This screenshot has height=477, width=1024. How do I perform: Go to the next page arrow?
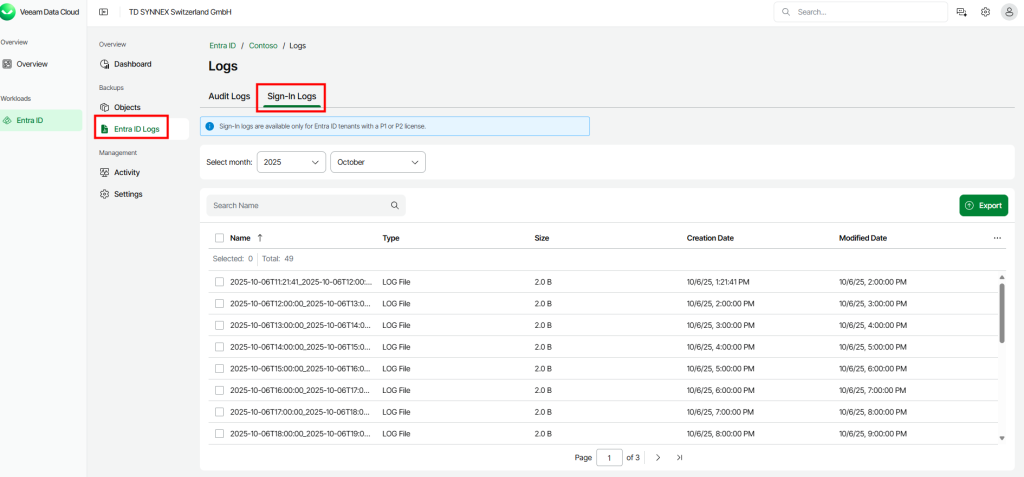click(x=658, y=457)
